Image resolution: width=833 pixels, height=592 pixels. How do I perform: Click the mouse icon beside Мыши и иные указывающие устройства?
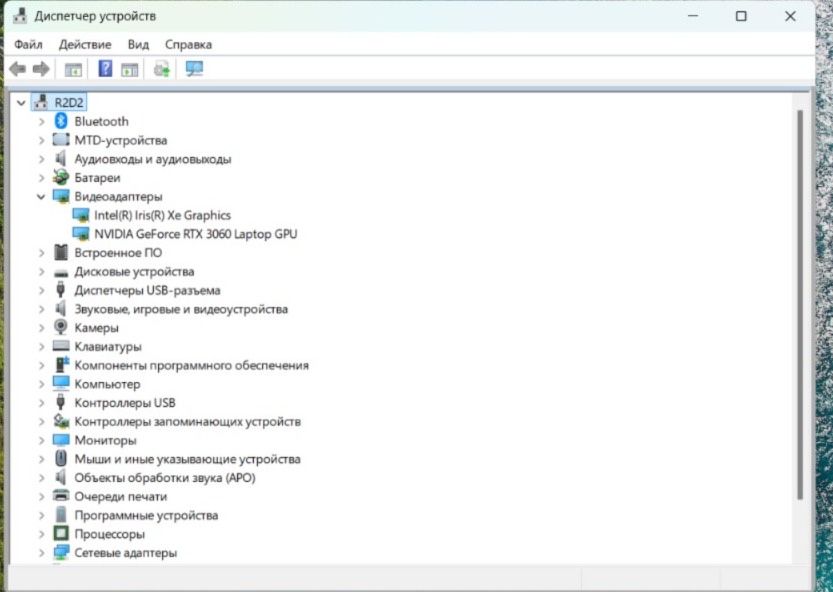pos(61,459)
